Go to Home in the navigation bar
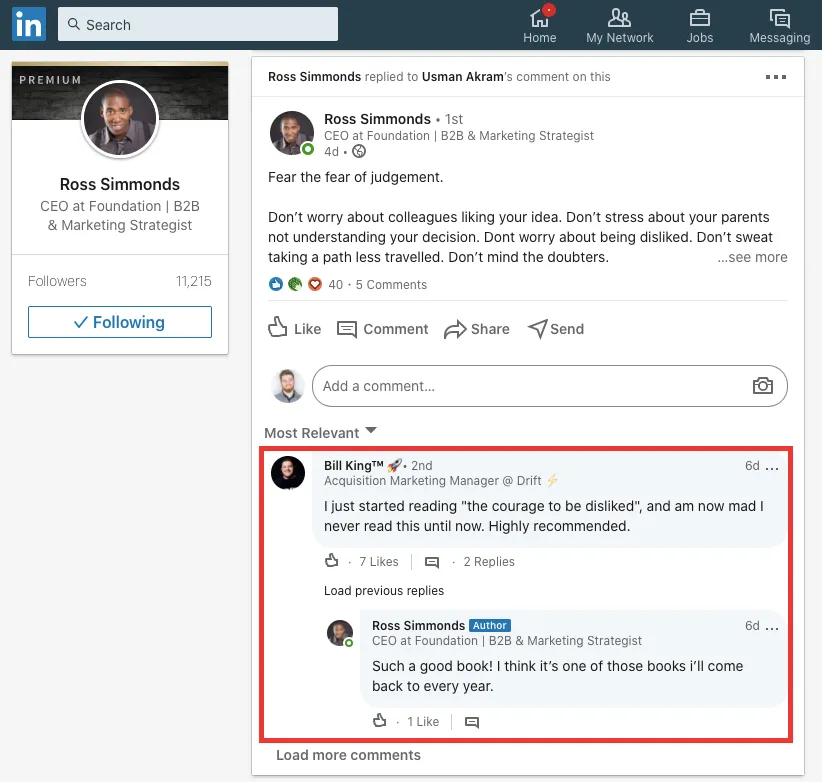822x782 pixels. point(539,24)
